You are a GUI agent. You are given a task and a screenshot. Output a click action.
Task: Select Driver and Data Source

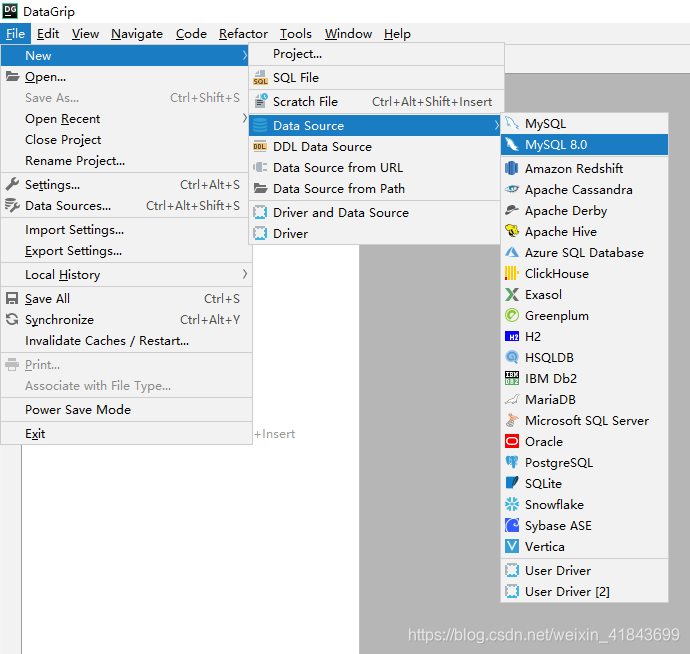click(374, 213)
